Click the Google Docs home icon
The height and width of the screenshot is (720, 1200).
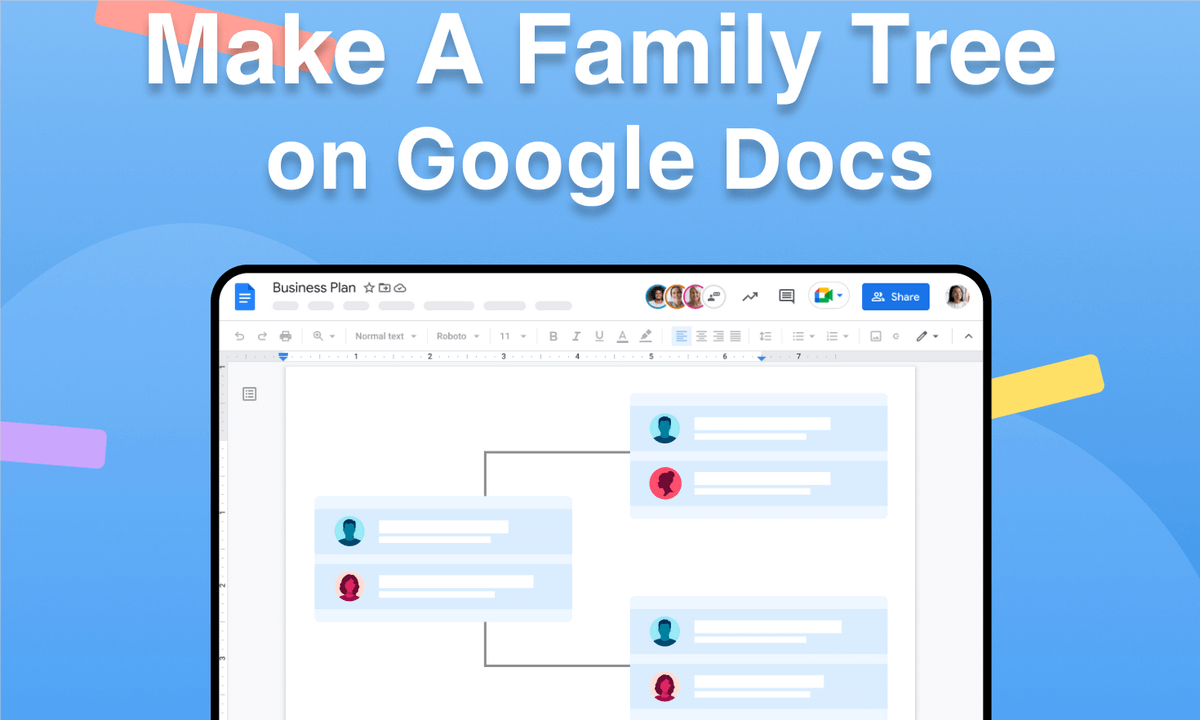tap(245, 296)
